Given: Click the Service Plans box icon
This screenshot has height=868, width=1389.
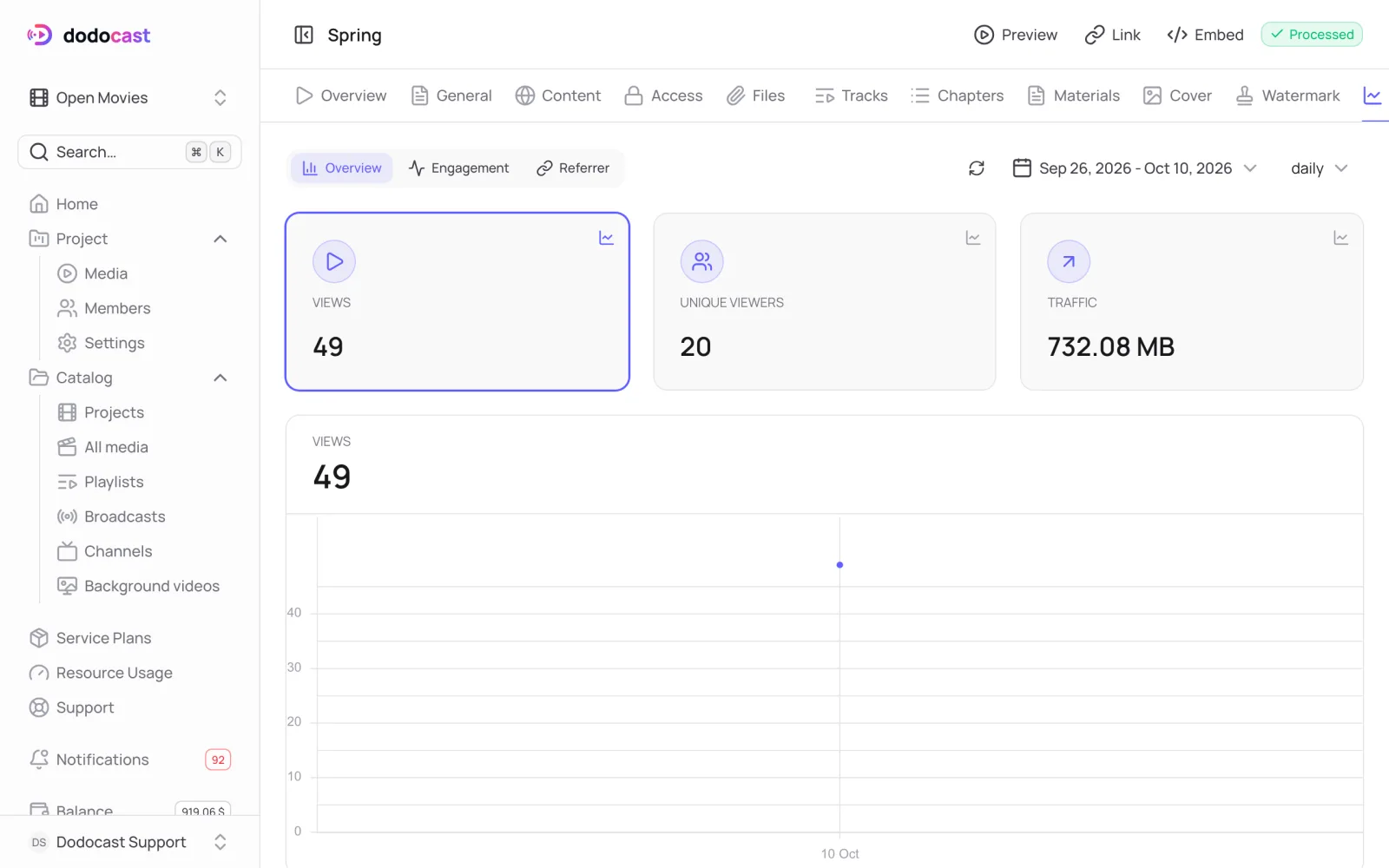Looking at the screenshot, I should (39, 638).
